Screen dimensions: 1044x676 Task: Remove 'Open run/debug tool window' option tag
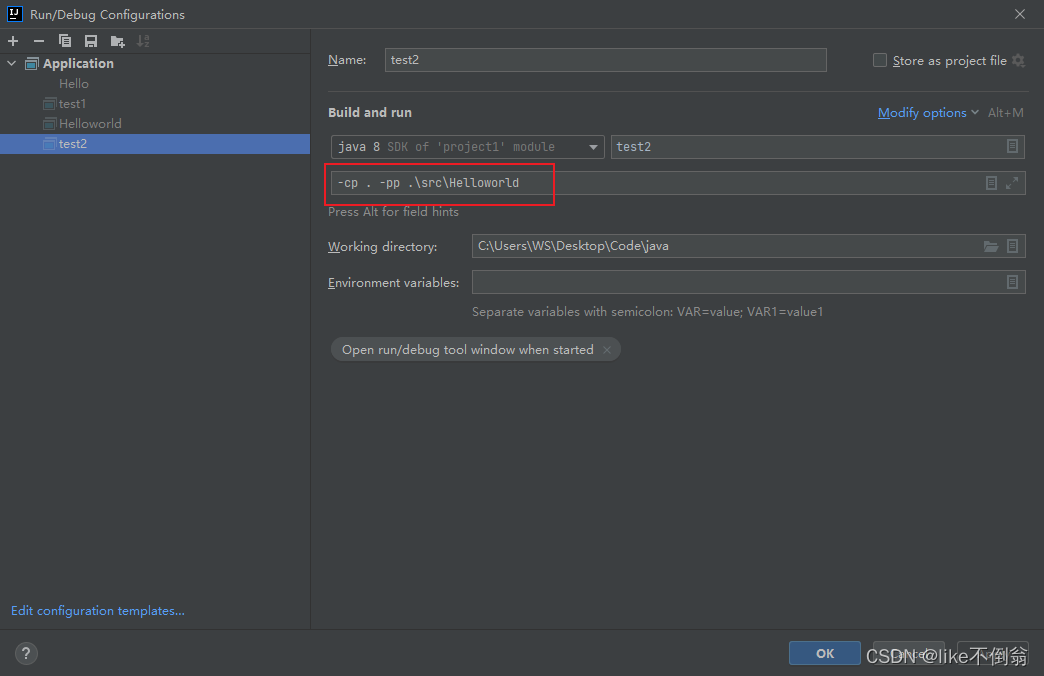pyautogui.click(x=607, y=350)
